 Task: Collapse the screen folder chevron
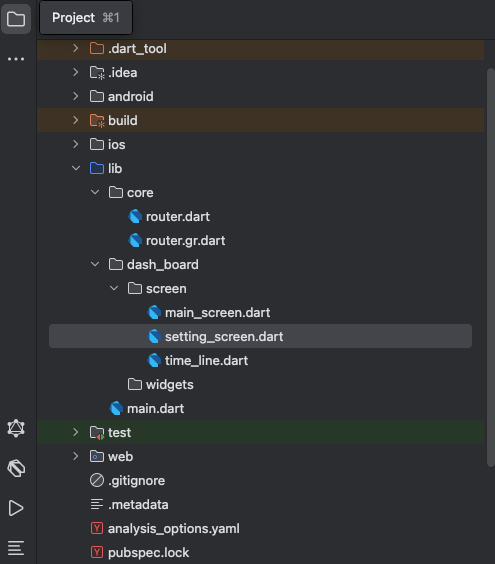coord(114,288)
